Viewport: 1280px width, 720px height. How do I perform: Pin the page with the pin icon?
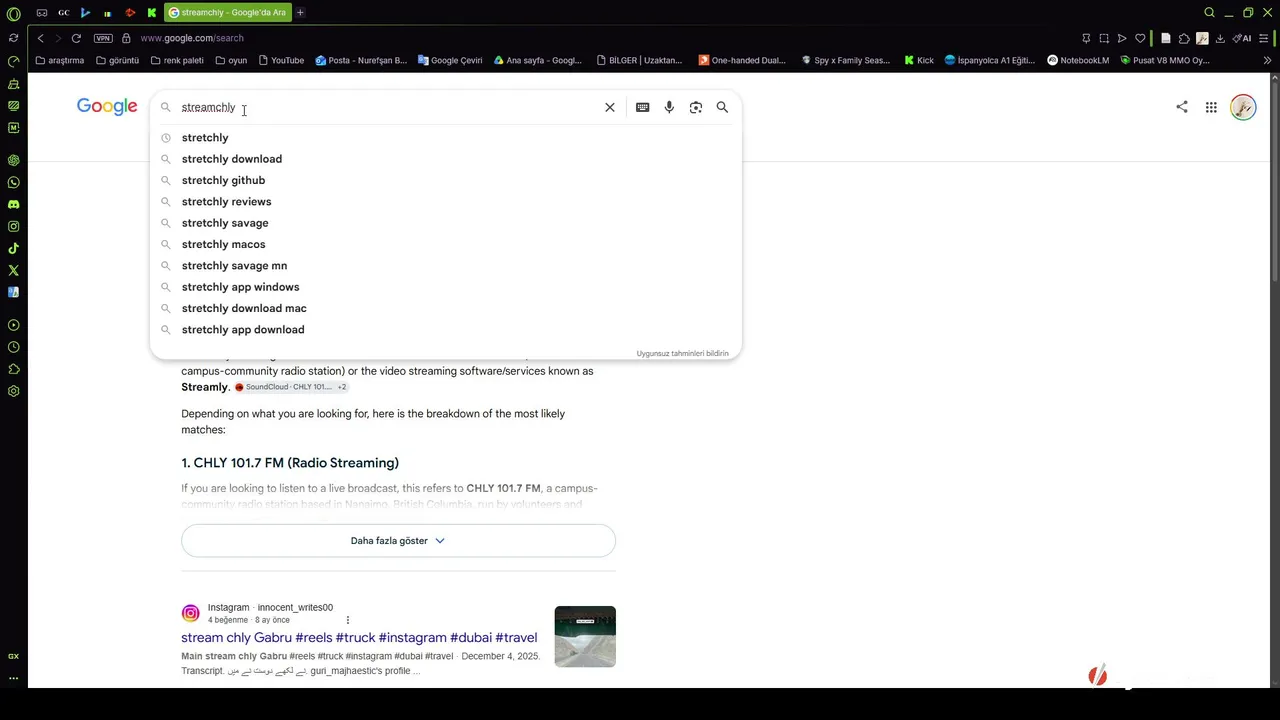[1086, 38]
